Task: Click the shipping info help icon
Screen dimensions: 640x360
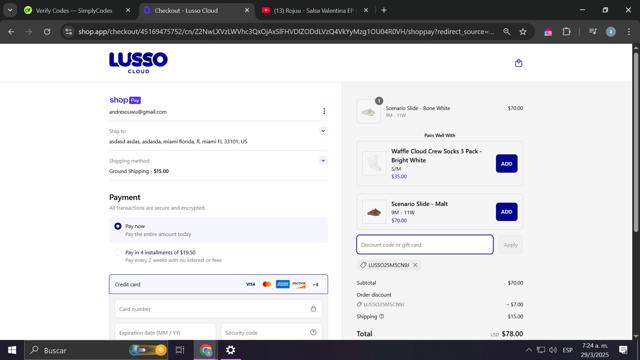Action: [x=382, y=316]
